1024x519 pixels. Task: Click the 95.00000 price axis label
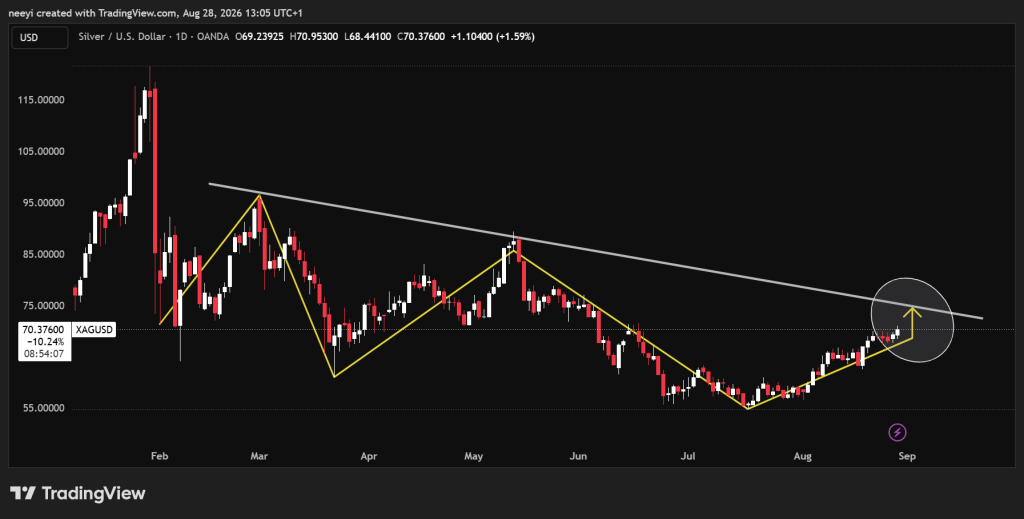[x=41, y=203]
